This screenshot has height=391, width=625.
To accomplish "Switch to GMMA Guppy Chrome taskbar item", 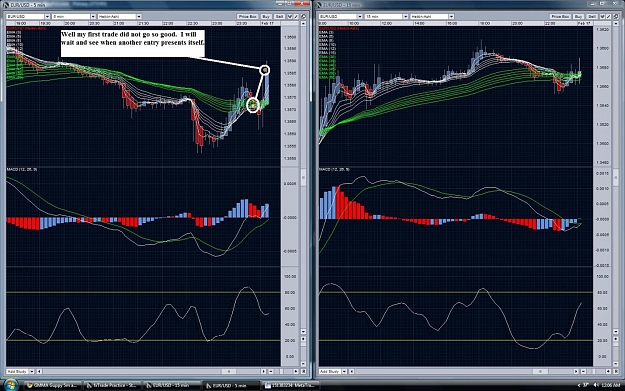I will coord(52,385).
